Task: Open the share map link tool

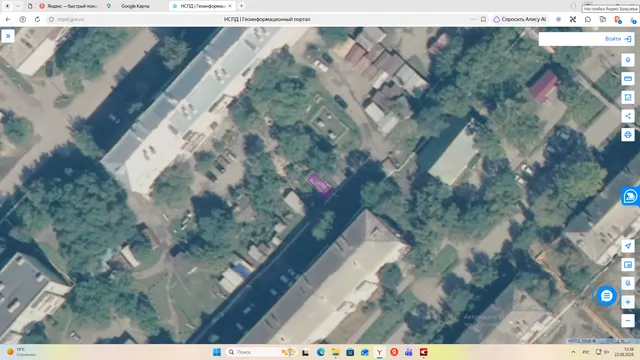Action: coord(628,116)
